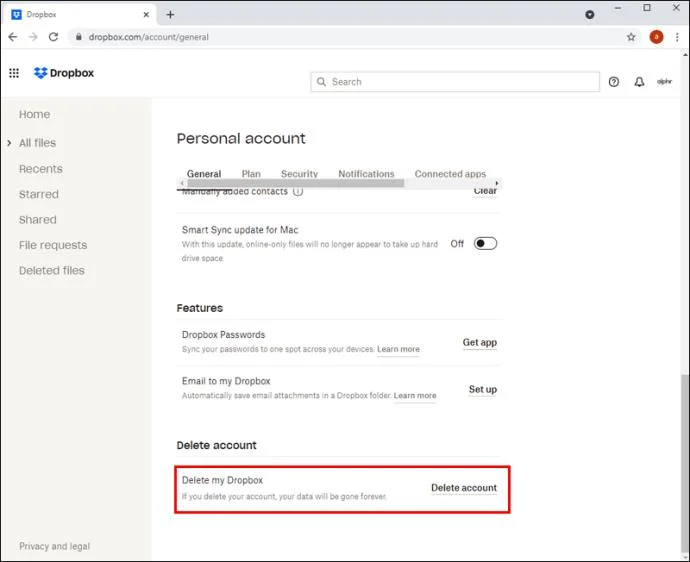
Task: Open Shared in the sidebar
Action: click(x=37, y=220)
